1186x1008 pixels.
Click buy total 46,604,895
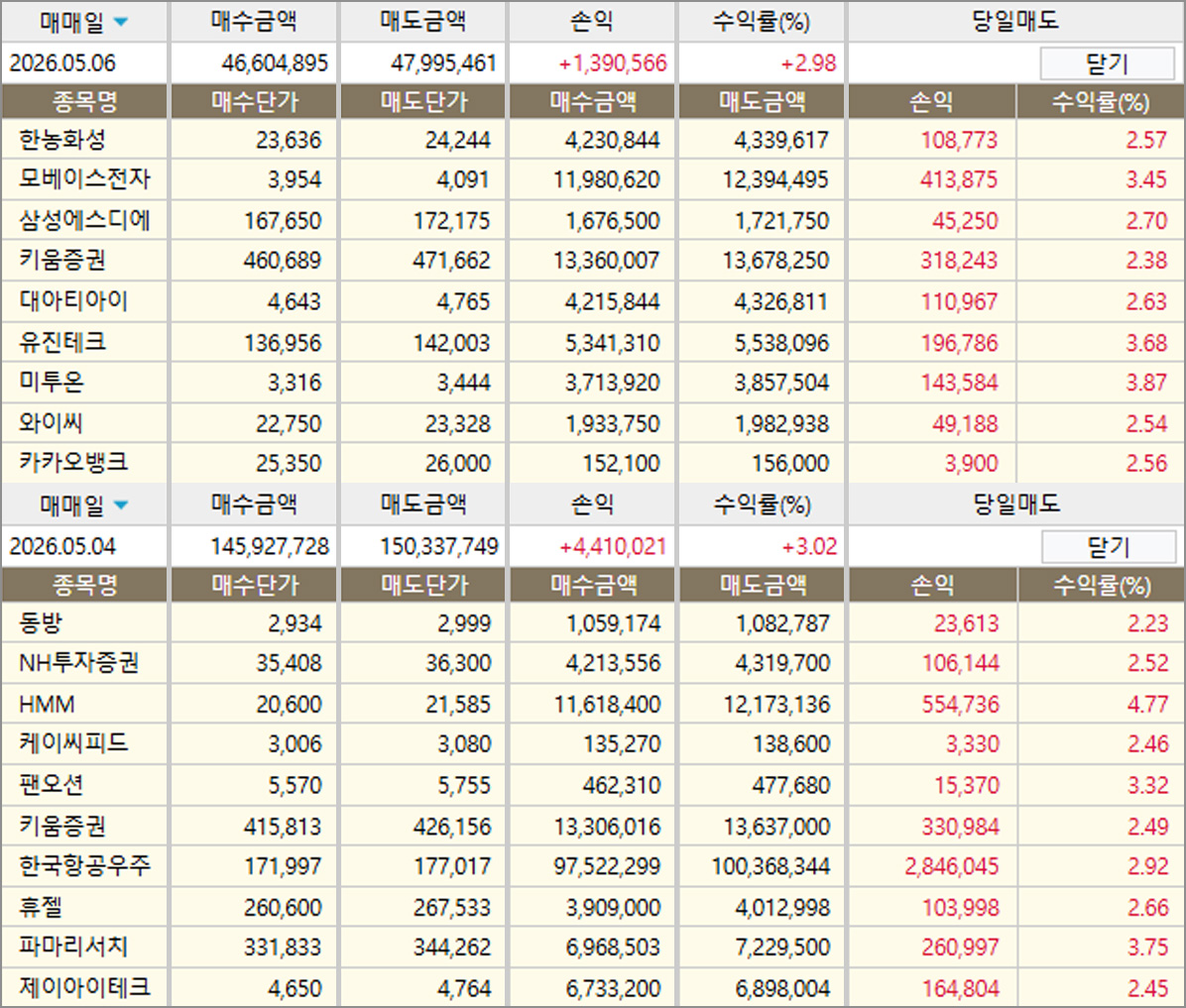coord(275,62)
